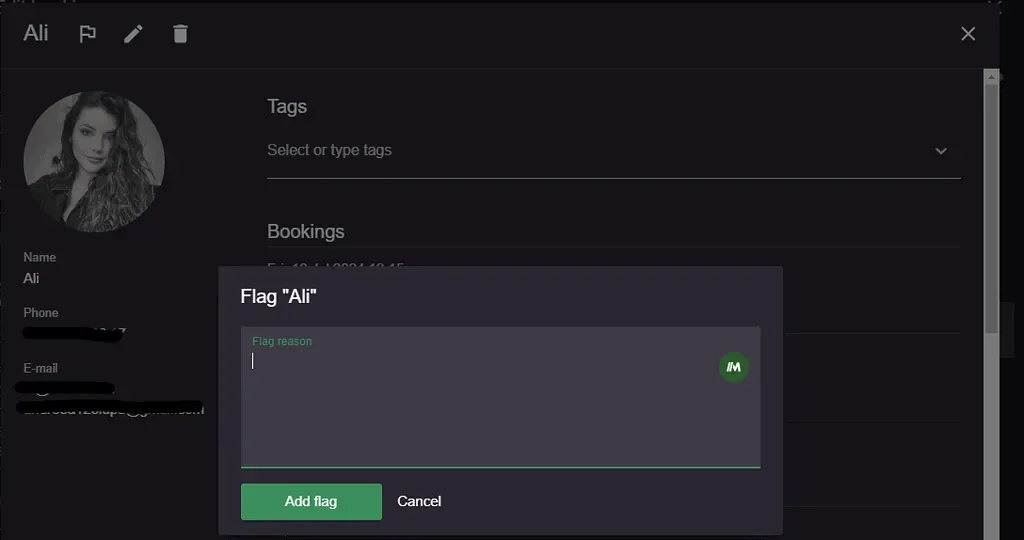Viewport: 1024px width, 540px height.
Task: Open the pencil edit icon for Ali
Action: click(133, 34)
